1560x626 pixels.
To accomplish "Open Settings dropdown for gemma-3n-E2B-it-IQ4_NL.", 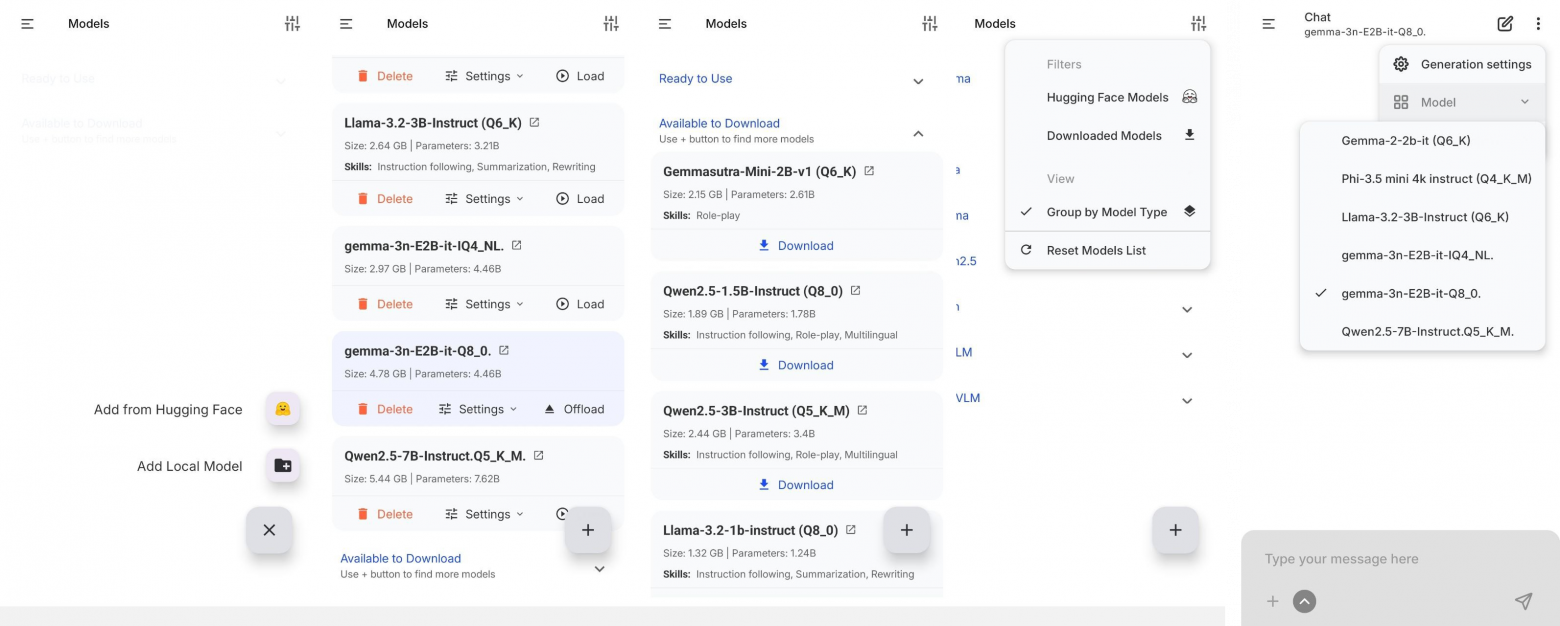I will 485,304.
